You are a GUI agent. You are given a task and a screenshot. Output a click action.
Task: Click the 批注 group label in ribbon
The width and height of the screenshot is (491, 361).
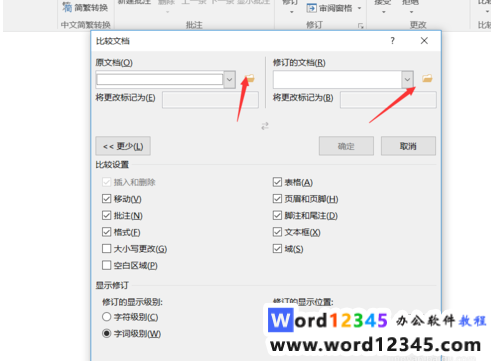point(194,25)
